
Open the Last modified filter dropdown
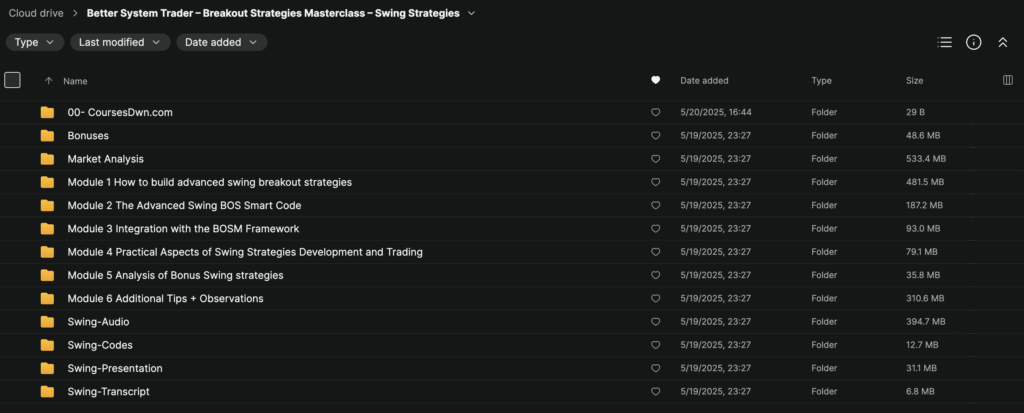tap(120, 42)
